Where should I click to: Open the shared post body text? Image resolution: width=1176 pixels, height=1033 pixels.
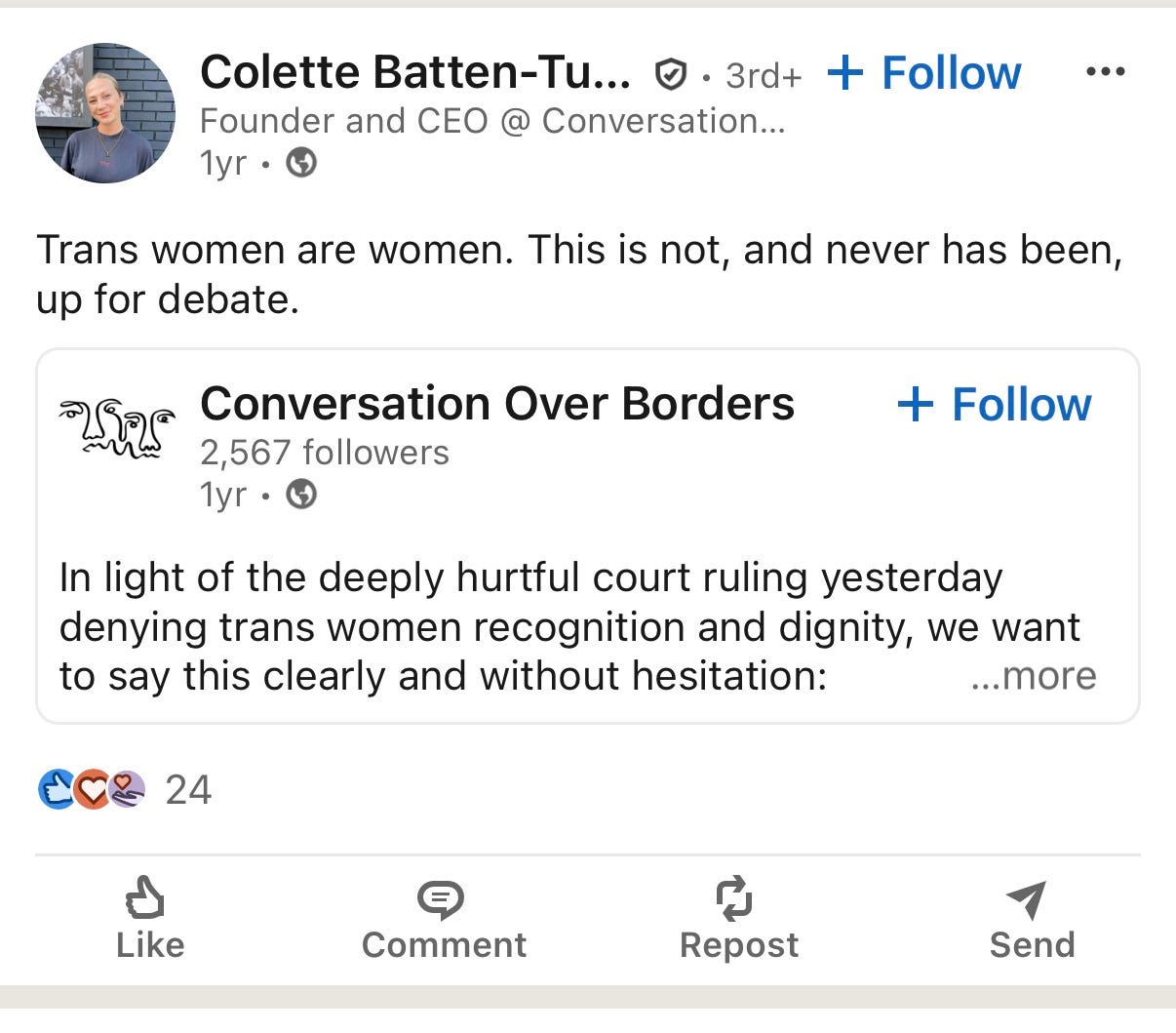[x=569, y=626]
